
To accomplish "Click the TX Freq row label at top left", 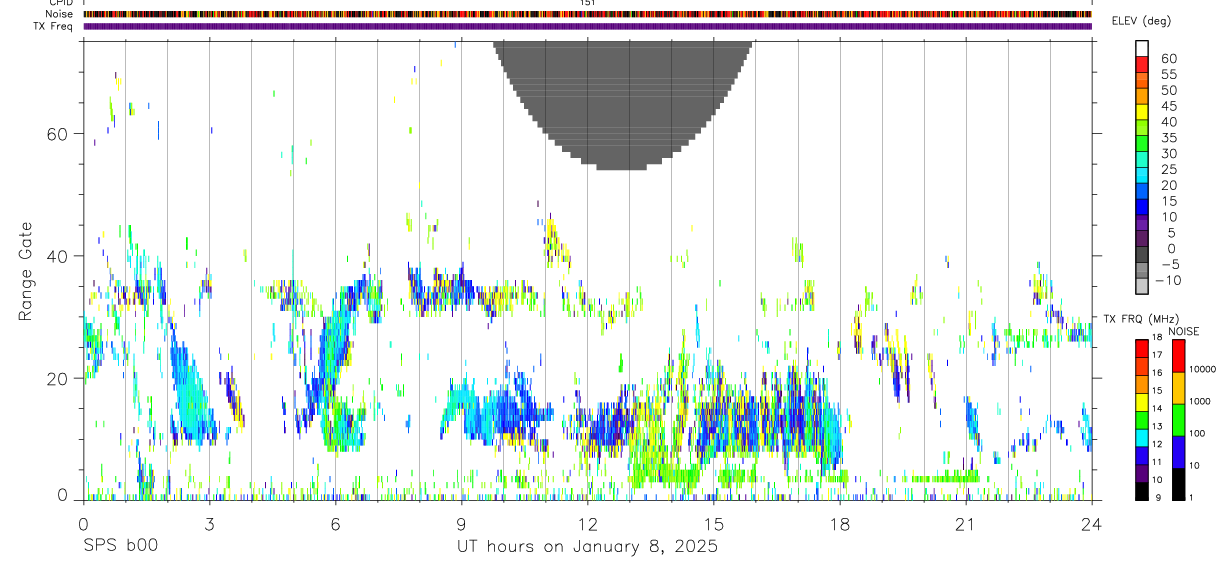I will [x=53, y=26].
